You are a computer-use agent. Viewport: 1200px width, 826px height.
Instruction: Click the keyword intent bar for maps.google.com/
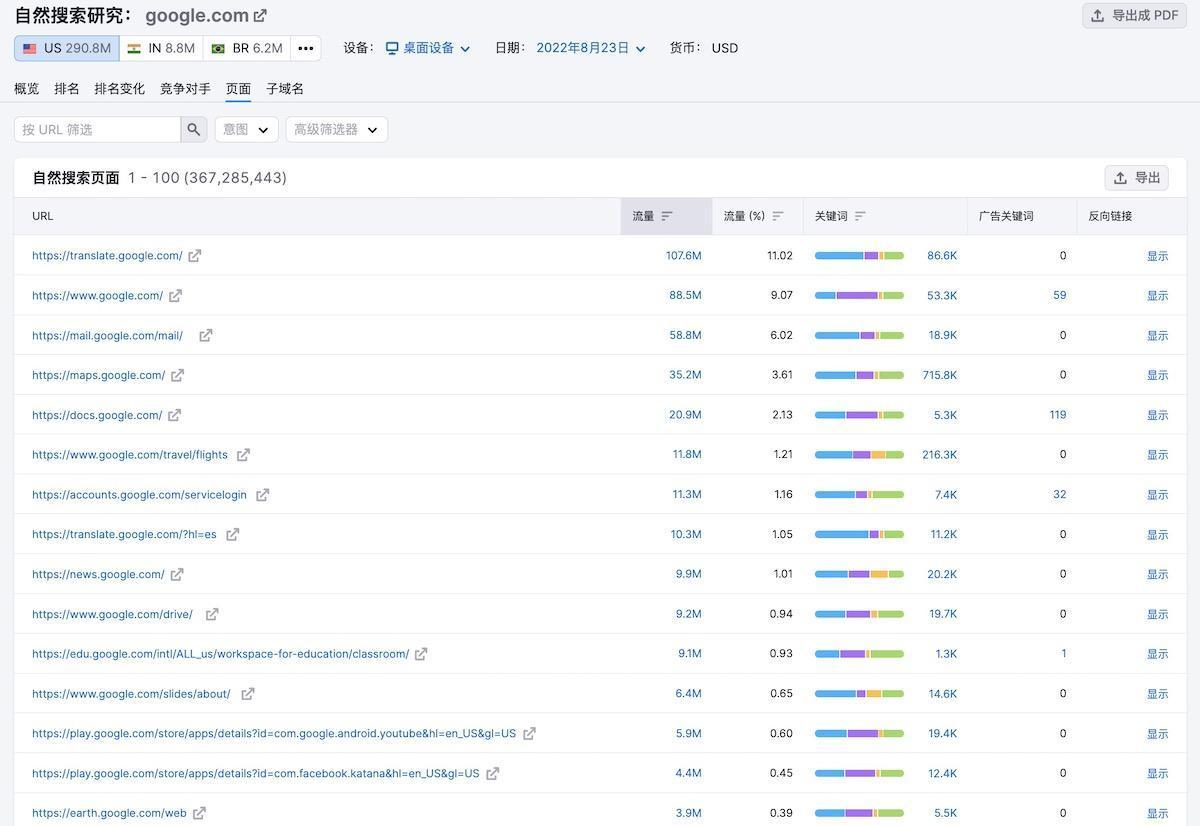click(859, 376)
